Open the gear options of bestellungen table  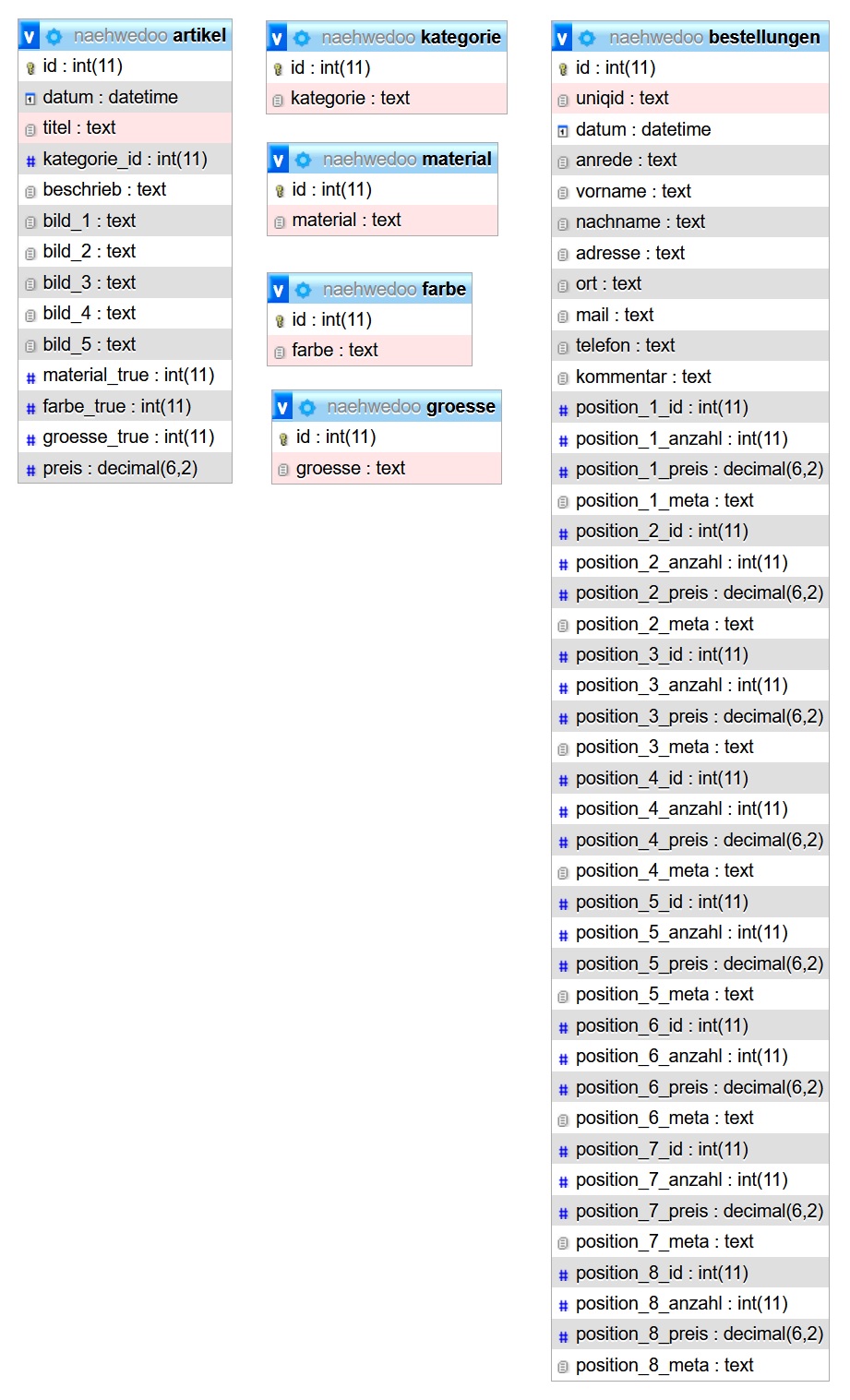point(587,39)
